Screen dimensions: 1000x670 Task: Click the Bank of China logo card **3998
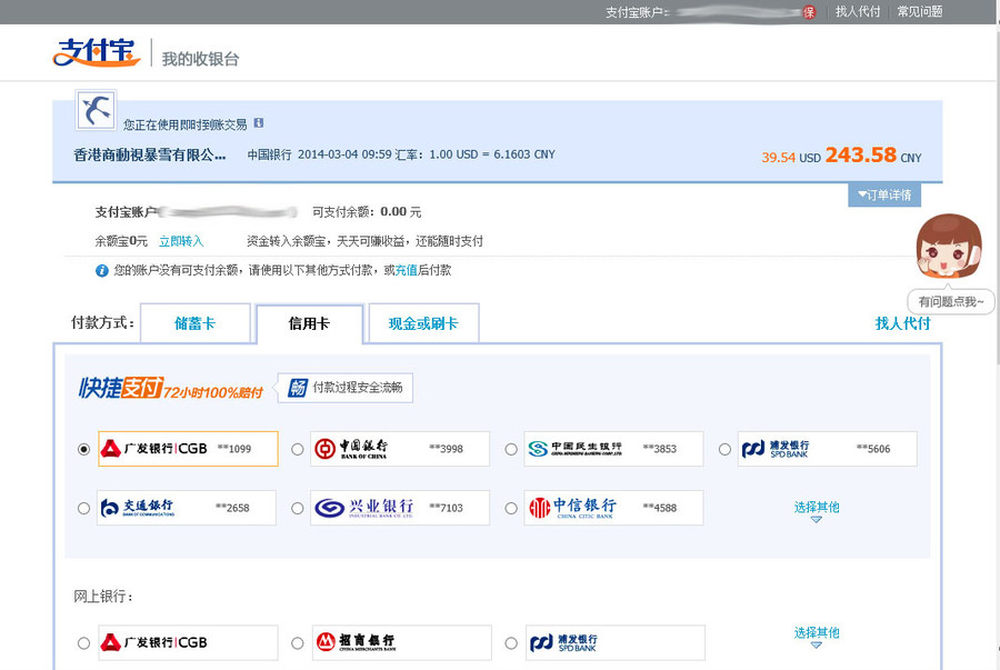tap(400, 449)
